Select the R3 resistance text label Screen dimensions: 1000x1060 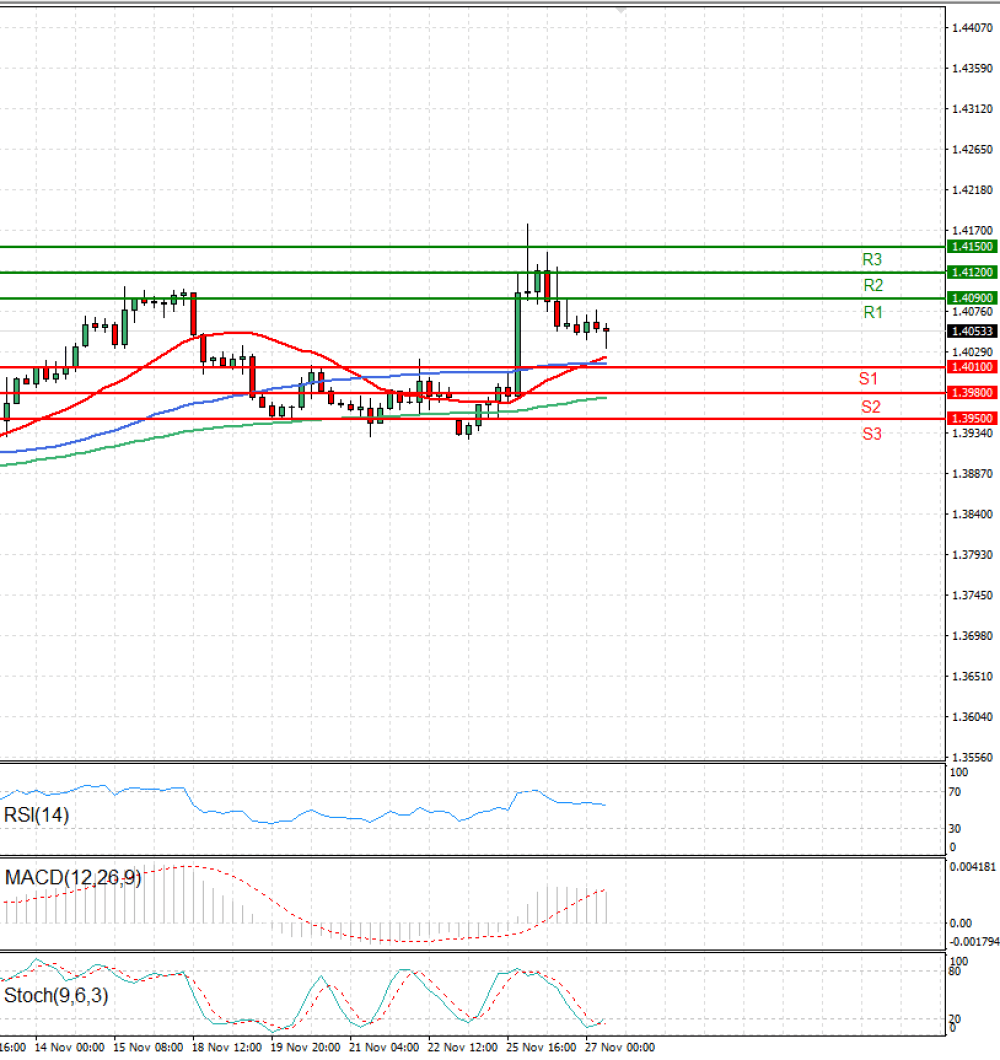pyautogui.click(x=872, y=260)
